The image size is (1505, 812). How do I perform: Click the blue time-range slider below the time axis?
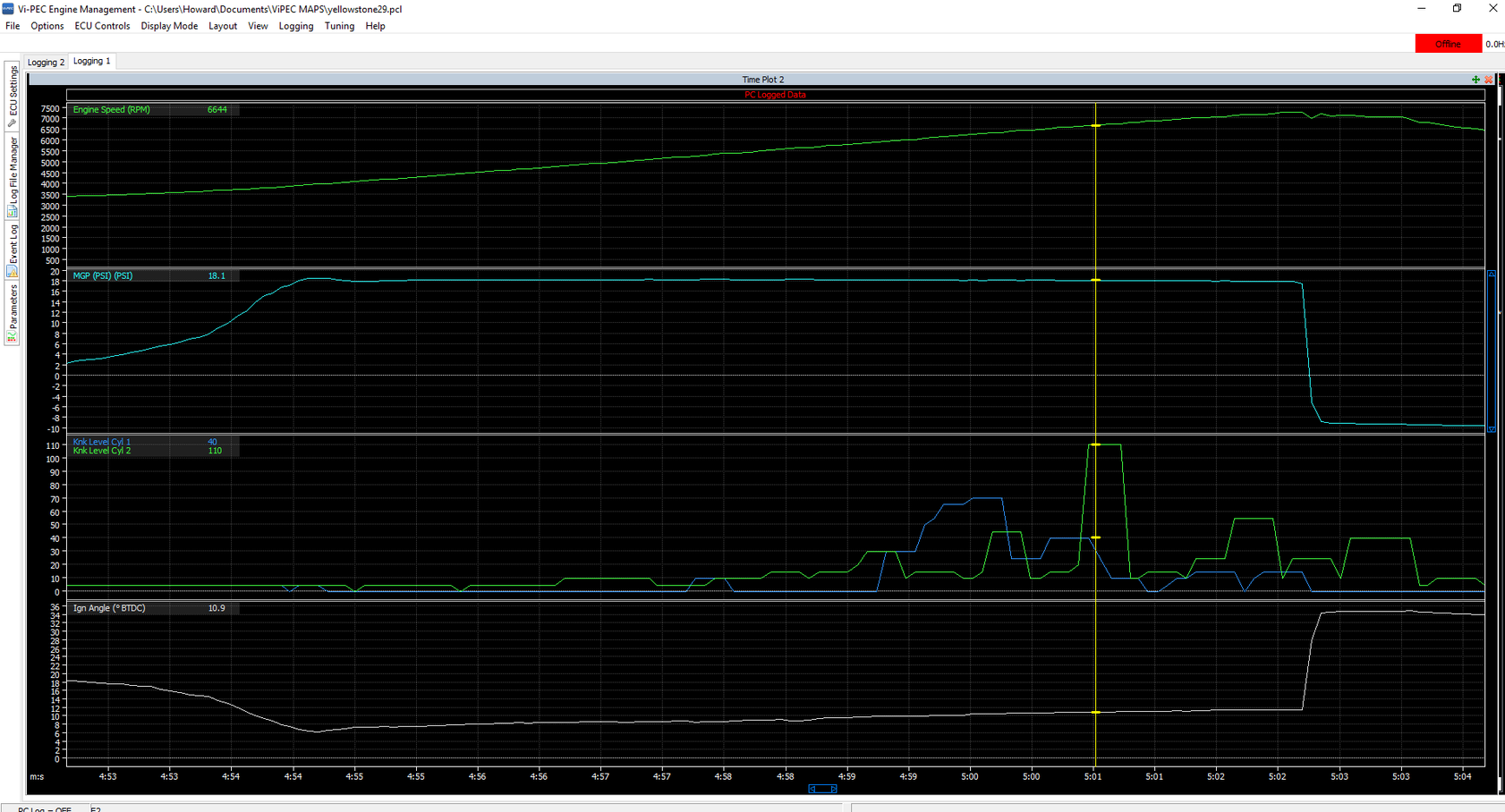(x=822, y=789)
